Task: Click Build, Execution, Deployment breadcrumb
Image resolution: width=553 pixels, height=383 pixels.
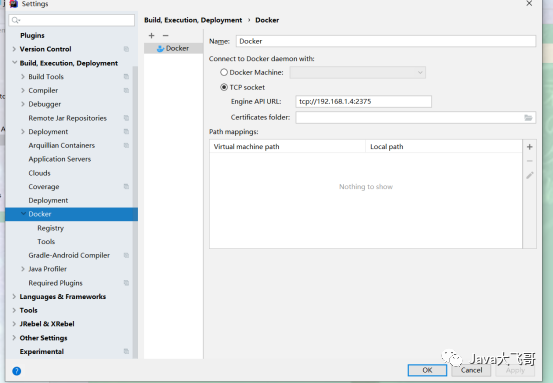Action: point(193,20)
